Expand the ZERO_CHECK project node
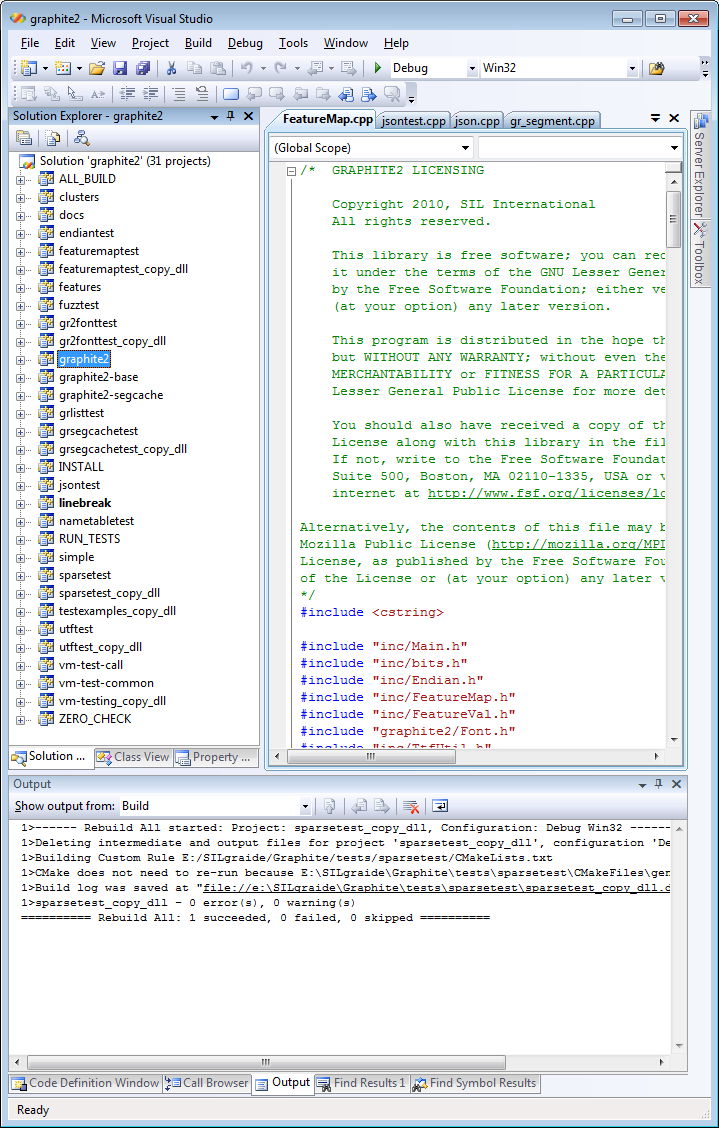 click(x=21, y=719)
